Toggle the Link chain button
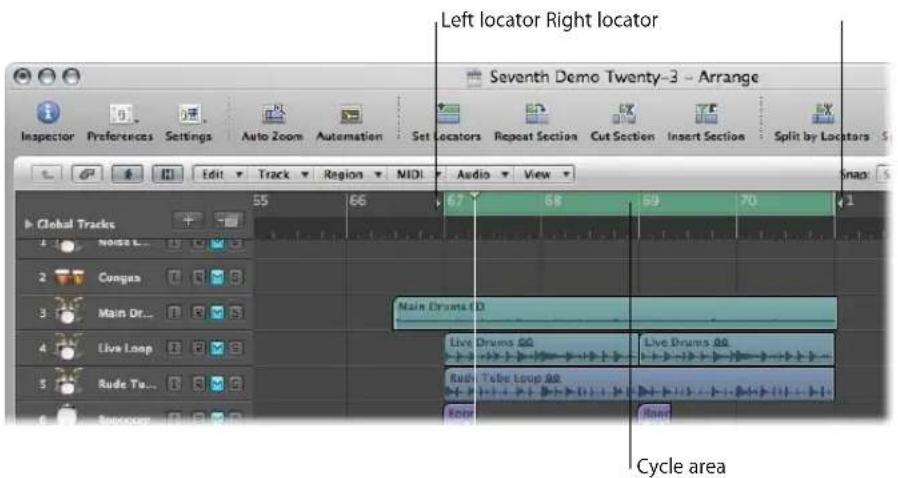Image resolution: width=898 pixels, height=478 pixels. click(87, 174)
